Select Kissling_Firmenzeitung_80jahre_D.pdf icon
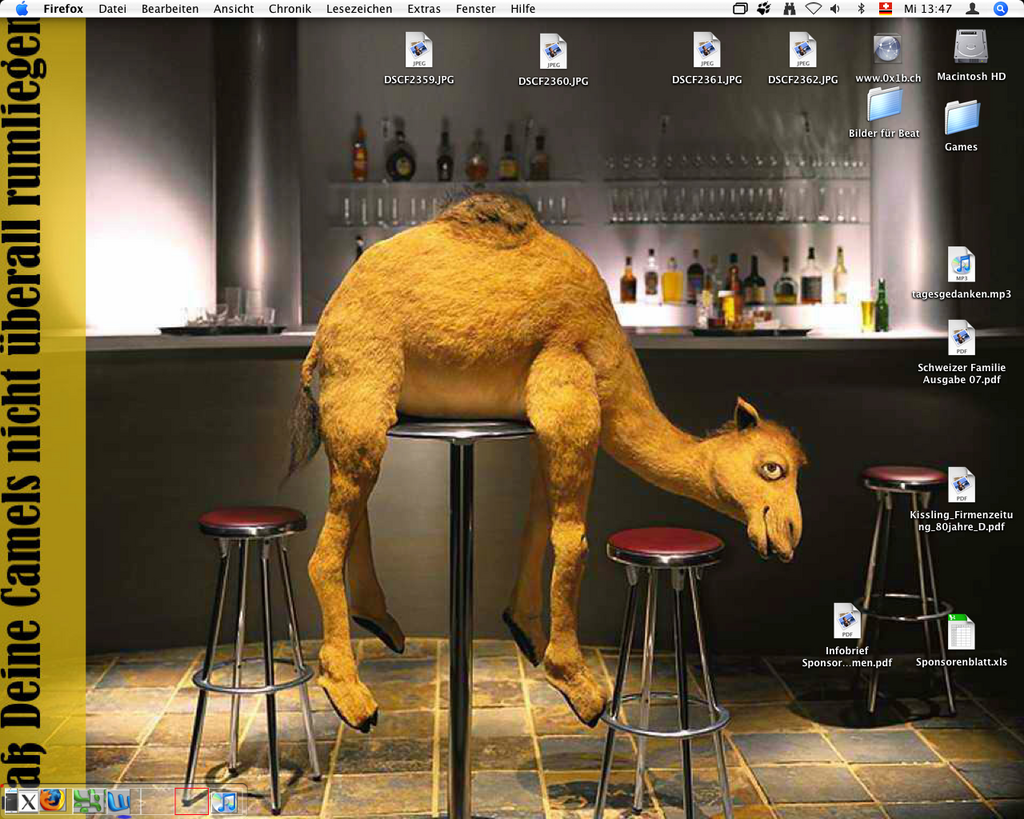This screenshot has height=819, width=1024. 961,485
